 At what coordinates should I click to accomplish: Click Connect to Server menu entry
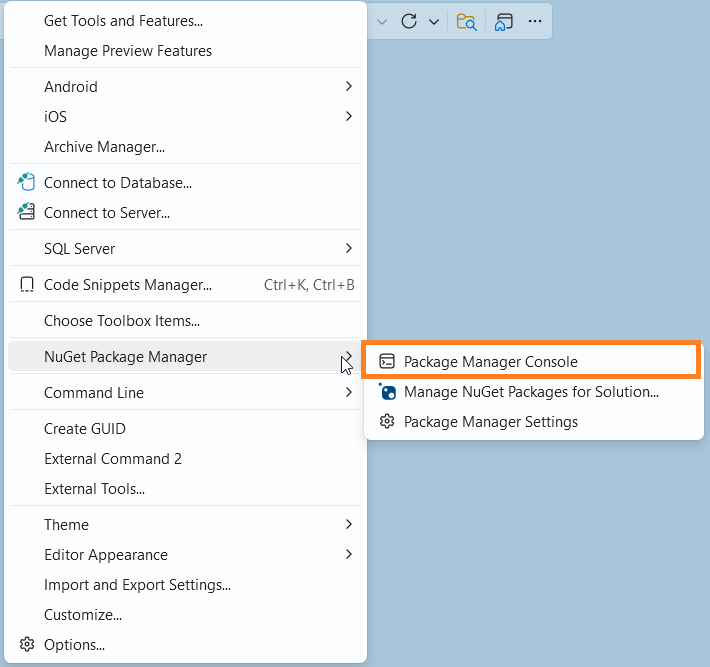click(x=185, y=212)
